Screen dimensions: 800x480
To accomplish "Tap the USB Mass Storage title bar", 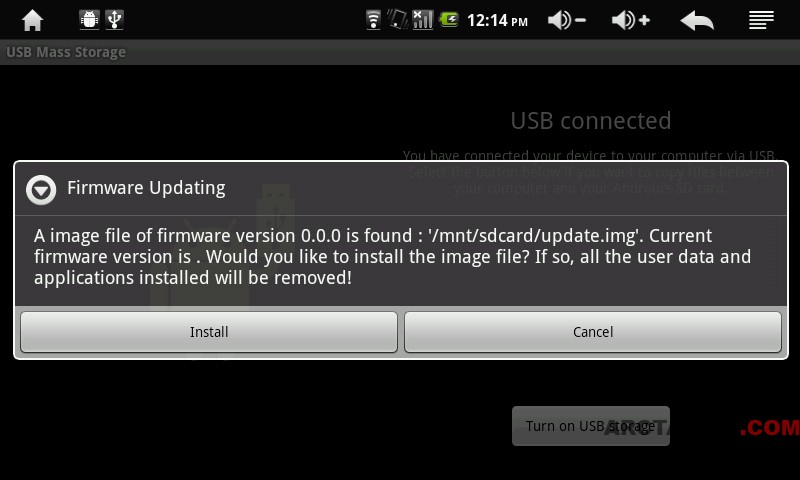I will pyautogui.click(x=400, y=52).
